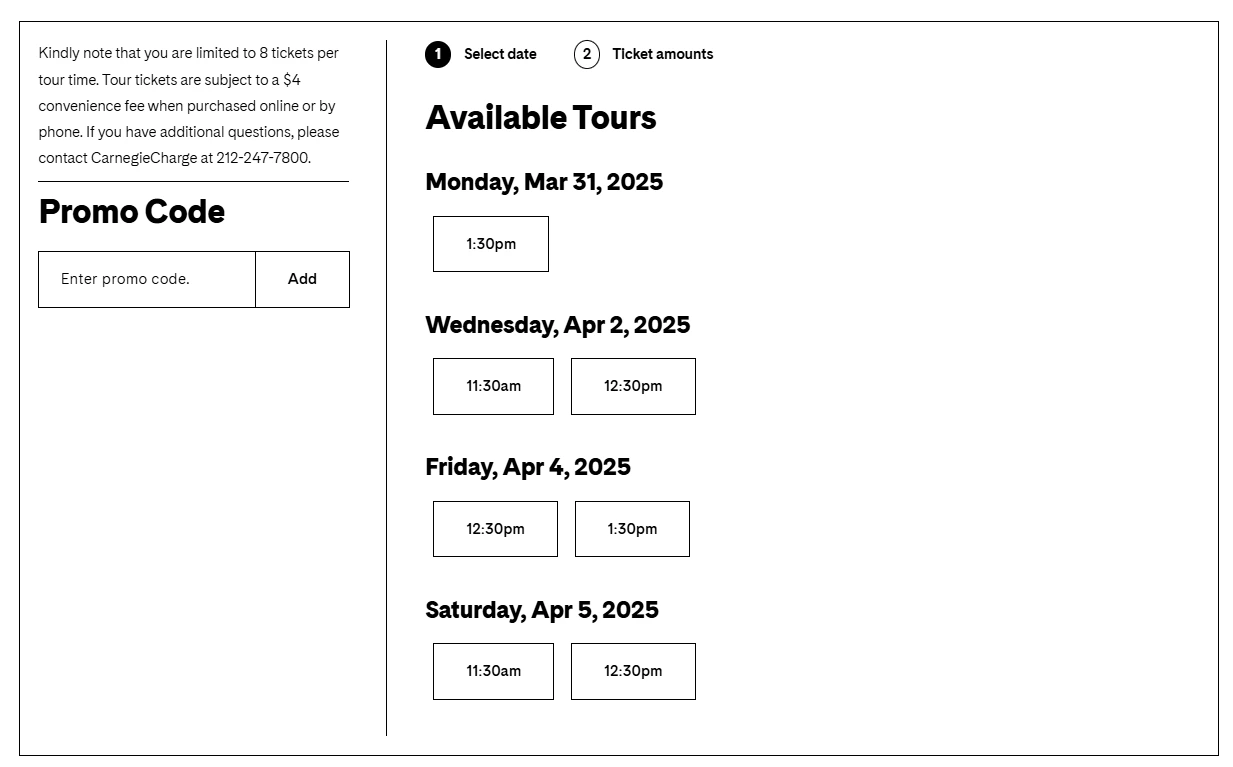Screen dimensions: 1233x767
Task: Click the step 1 circle icon
Action: tap(437, 54)
